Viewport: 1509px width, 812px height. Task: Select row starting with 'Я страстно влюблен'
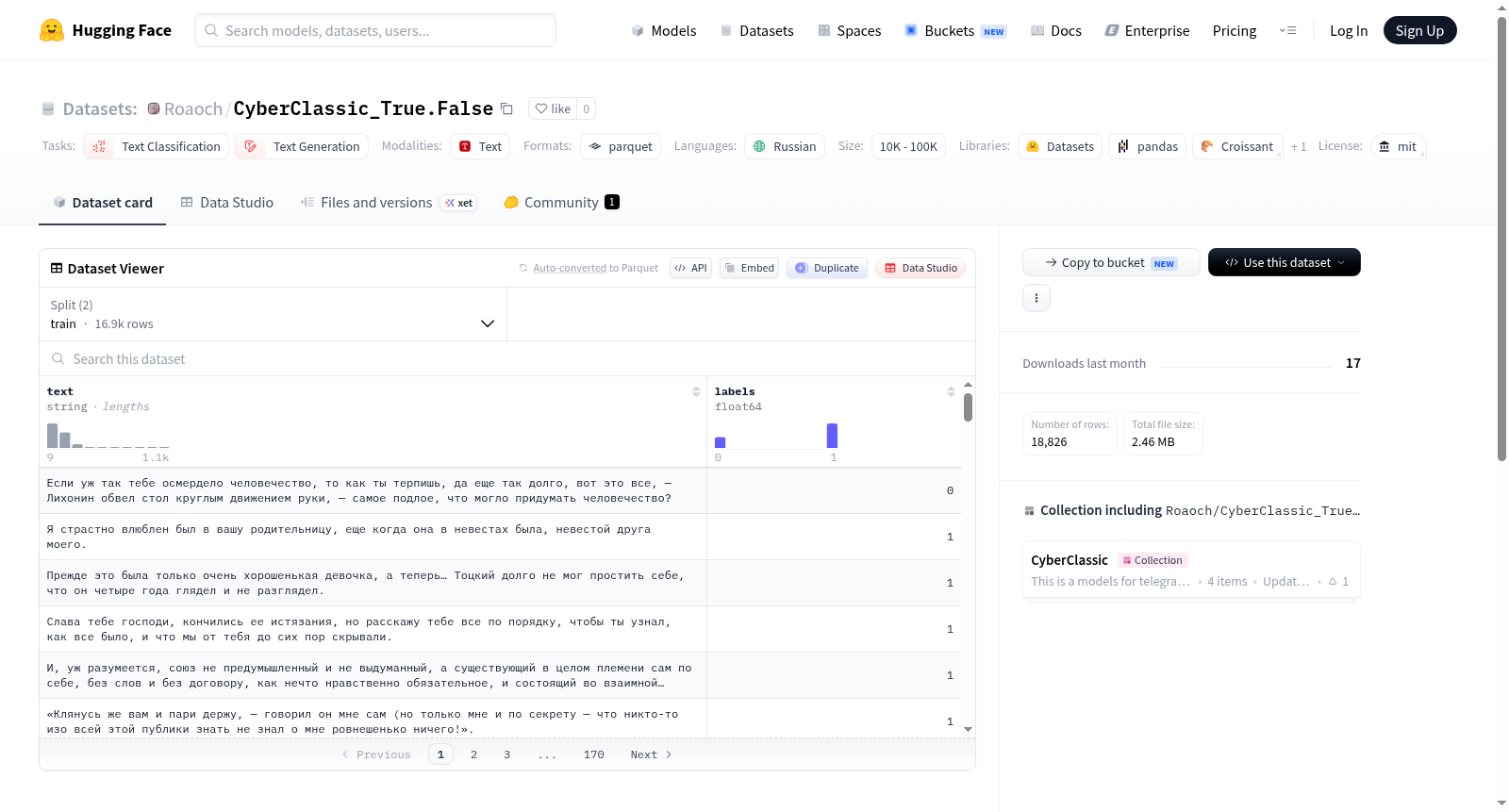tap(500, 537)
